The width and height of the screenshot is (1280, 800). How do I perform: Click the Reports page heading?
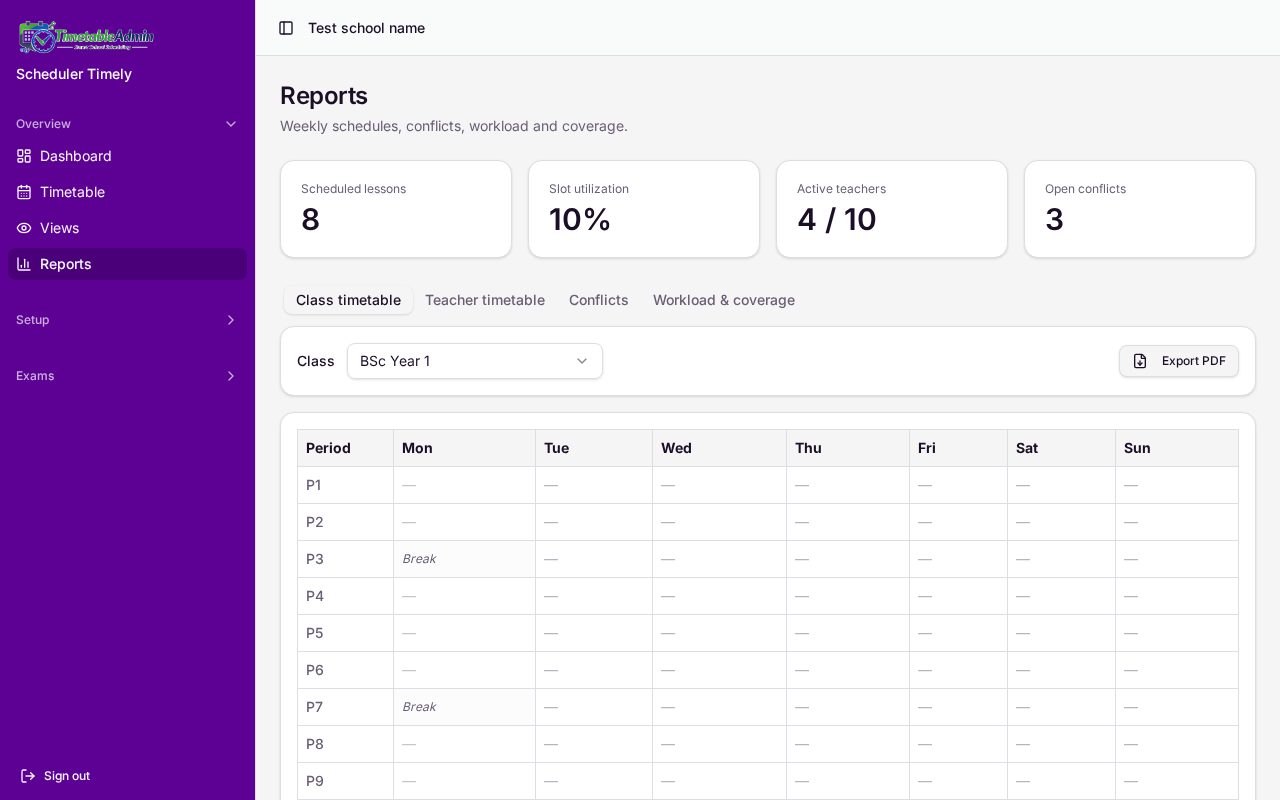(324, 96)
